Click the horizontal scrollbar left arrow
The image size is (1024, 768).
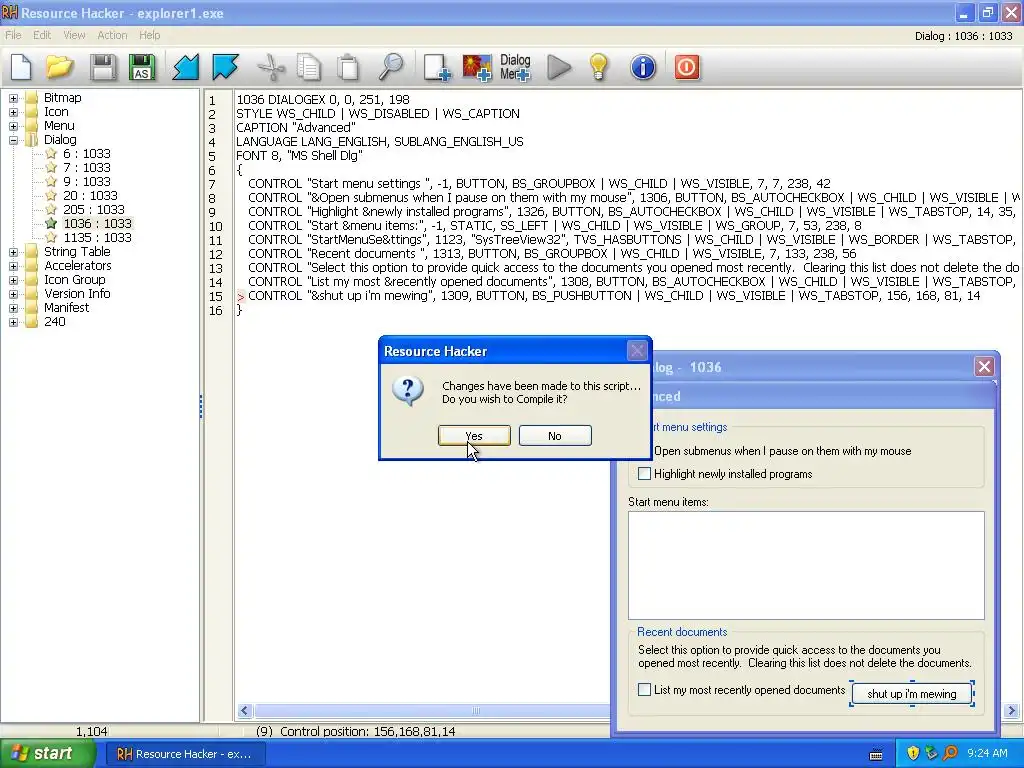[245, 711]
